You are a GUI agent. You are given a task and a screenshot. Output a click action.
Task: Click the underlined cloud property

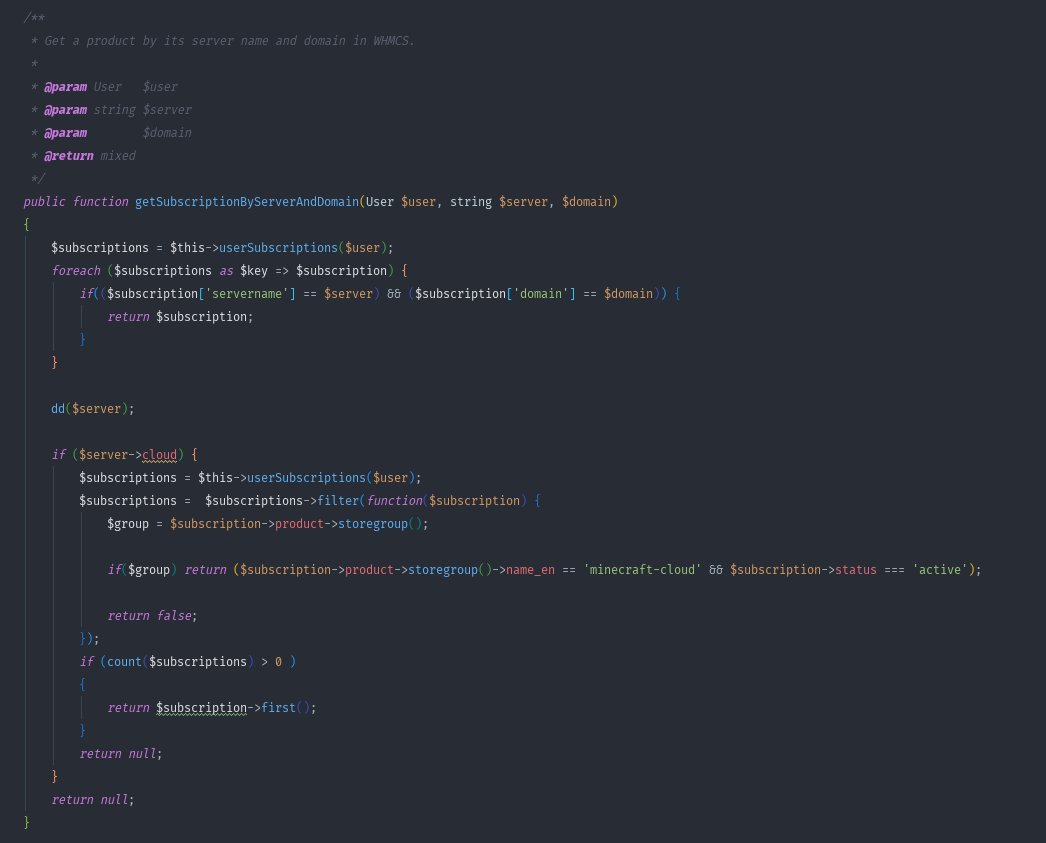click(160, 455)
